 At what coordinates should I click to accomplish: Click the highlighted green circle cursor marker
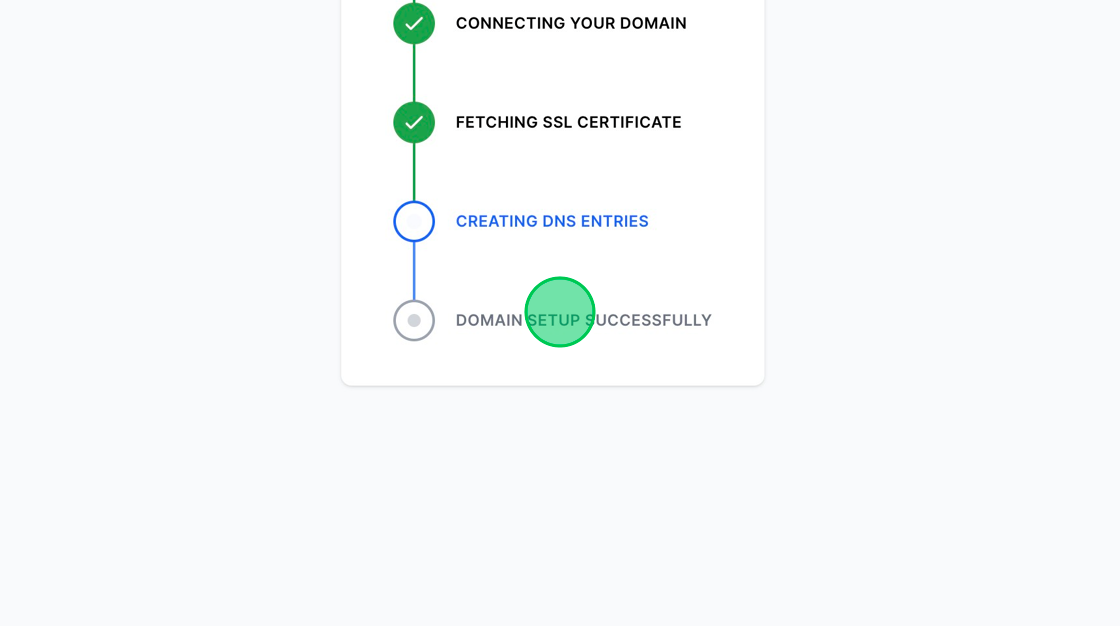click(560, 312)
